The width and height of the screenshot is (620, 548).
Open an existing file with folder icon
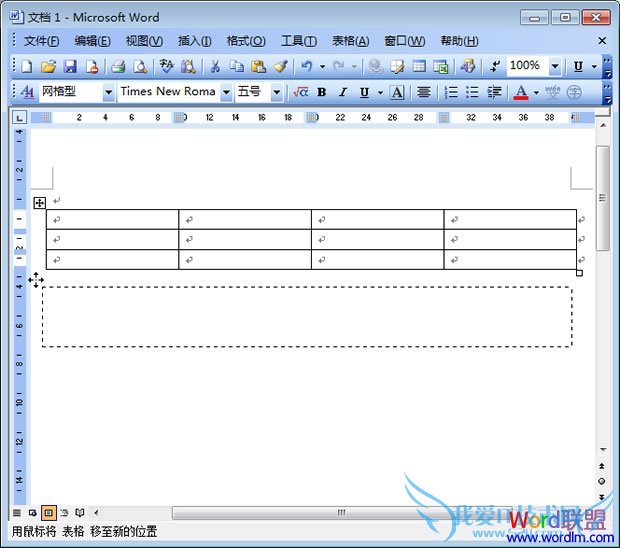tap(48, 66)
